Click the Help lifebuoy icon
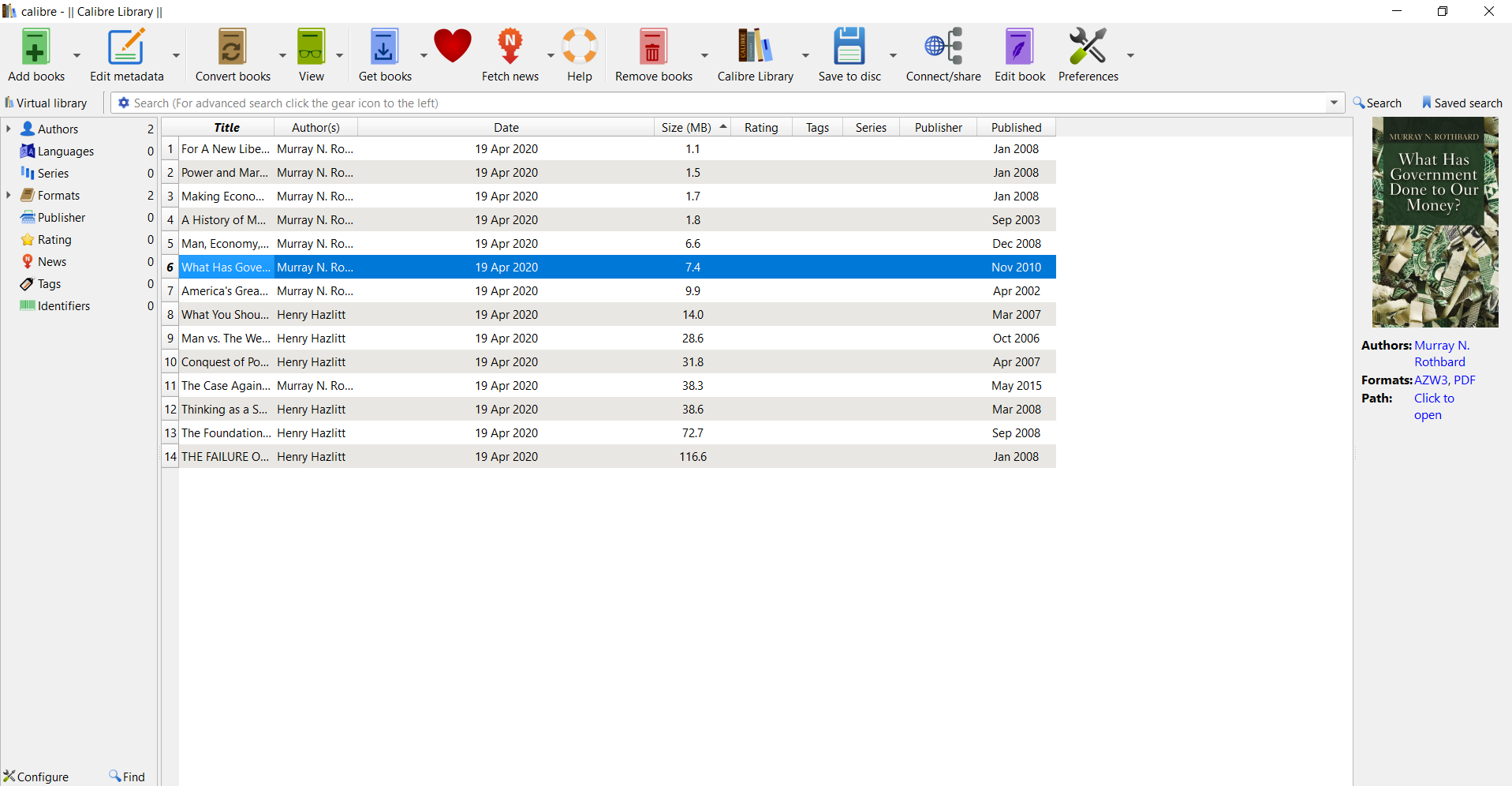 (x=580, y=47)
